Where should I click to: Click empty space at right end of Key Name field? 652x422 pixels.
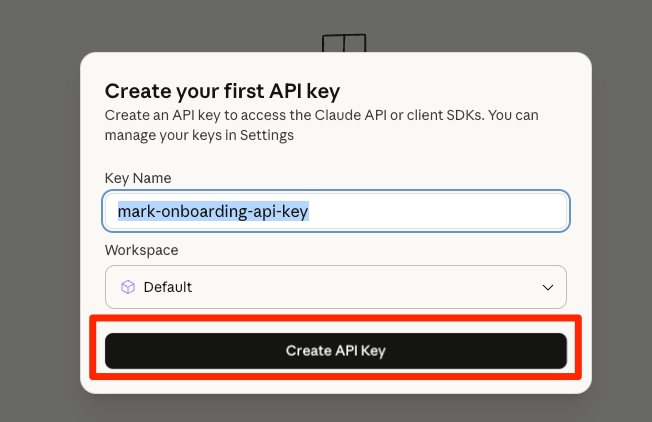point(500,212)
